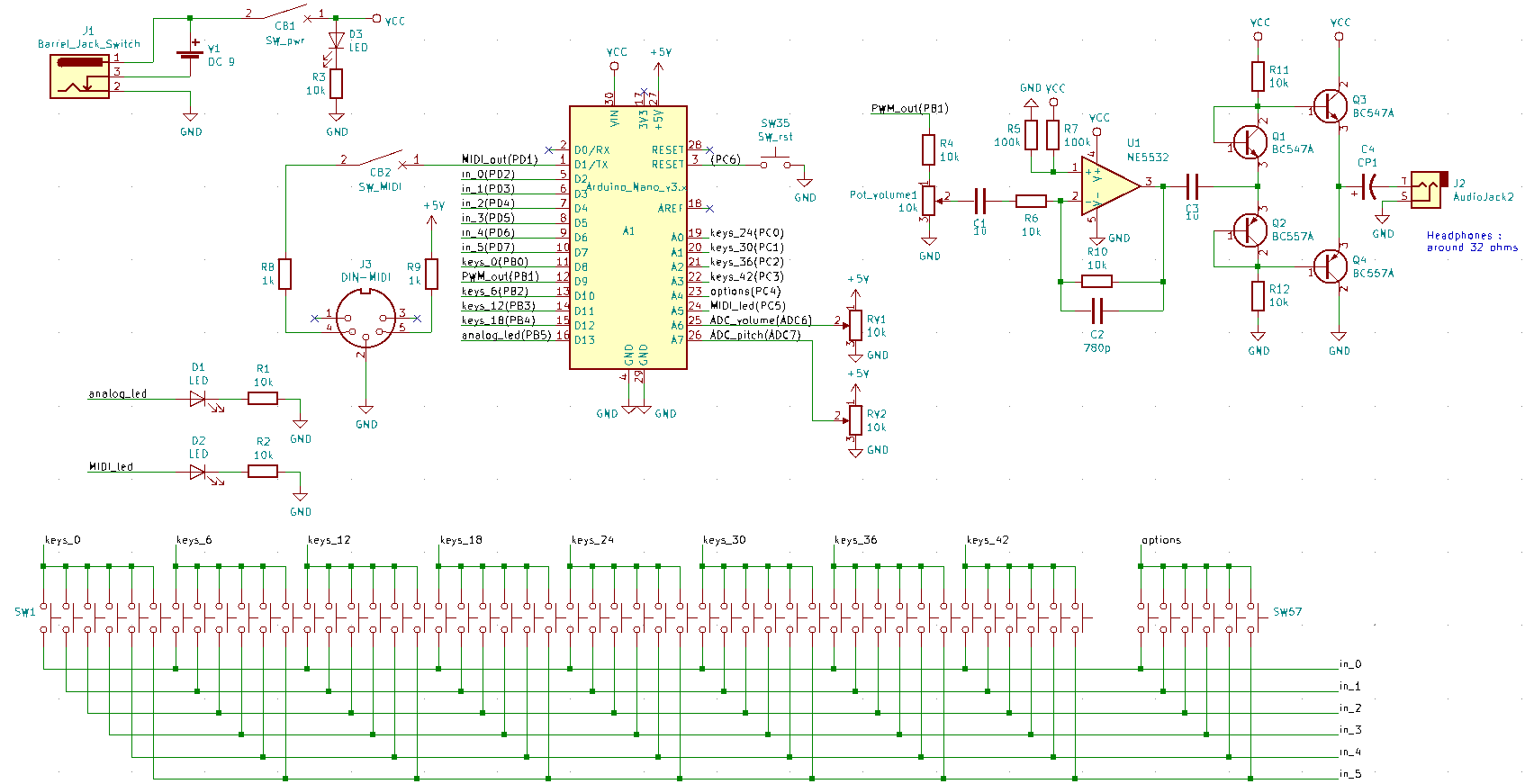Click the 'in_5' row label at right

1350,774
